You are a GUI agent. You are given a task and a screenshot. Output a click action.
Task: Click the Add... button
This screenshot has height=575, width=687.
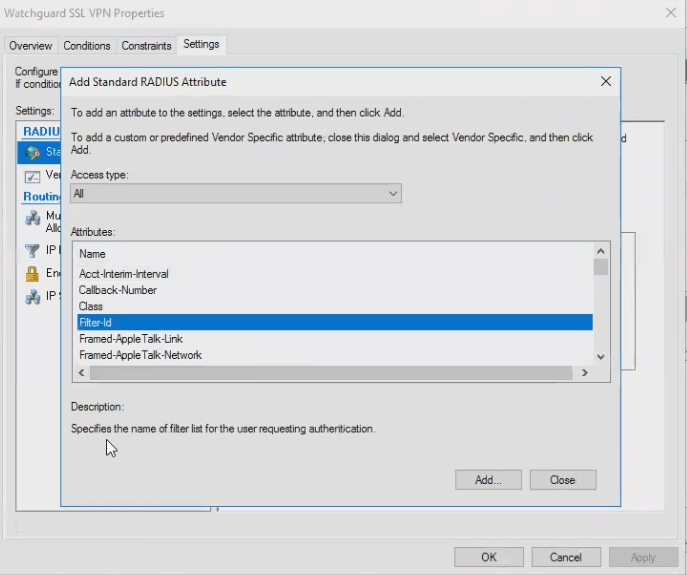click(x=487, y=480)
